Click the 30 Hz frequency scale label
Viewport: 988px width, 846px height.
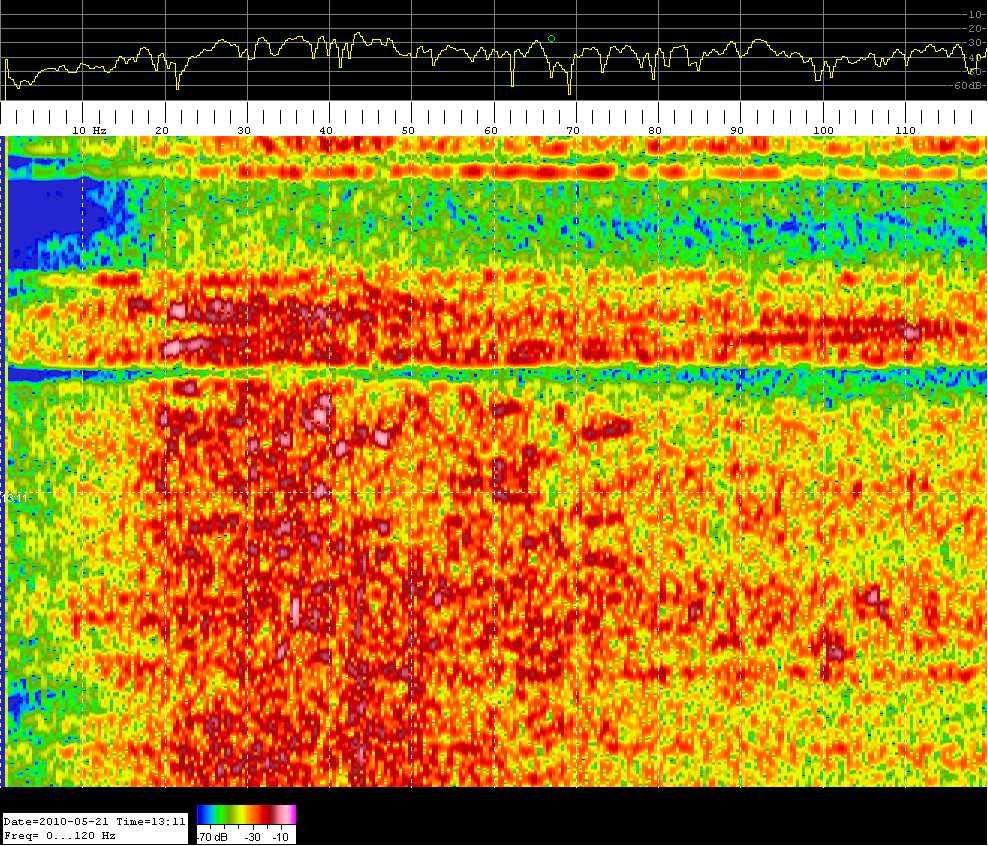243,130
